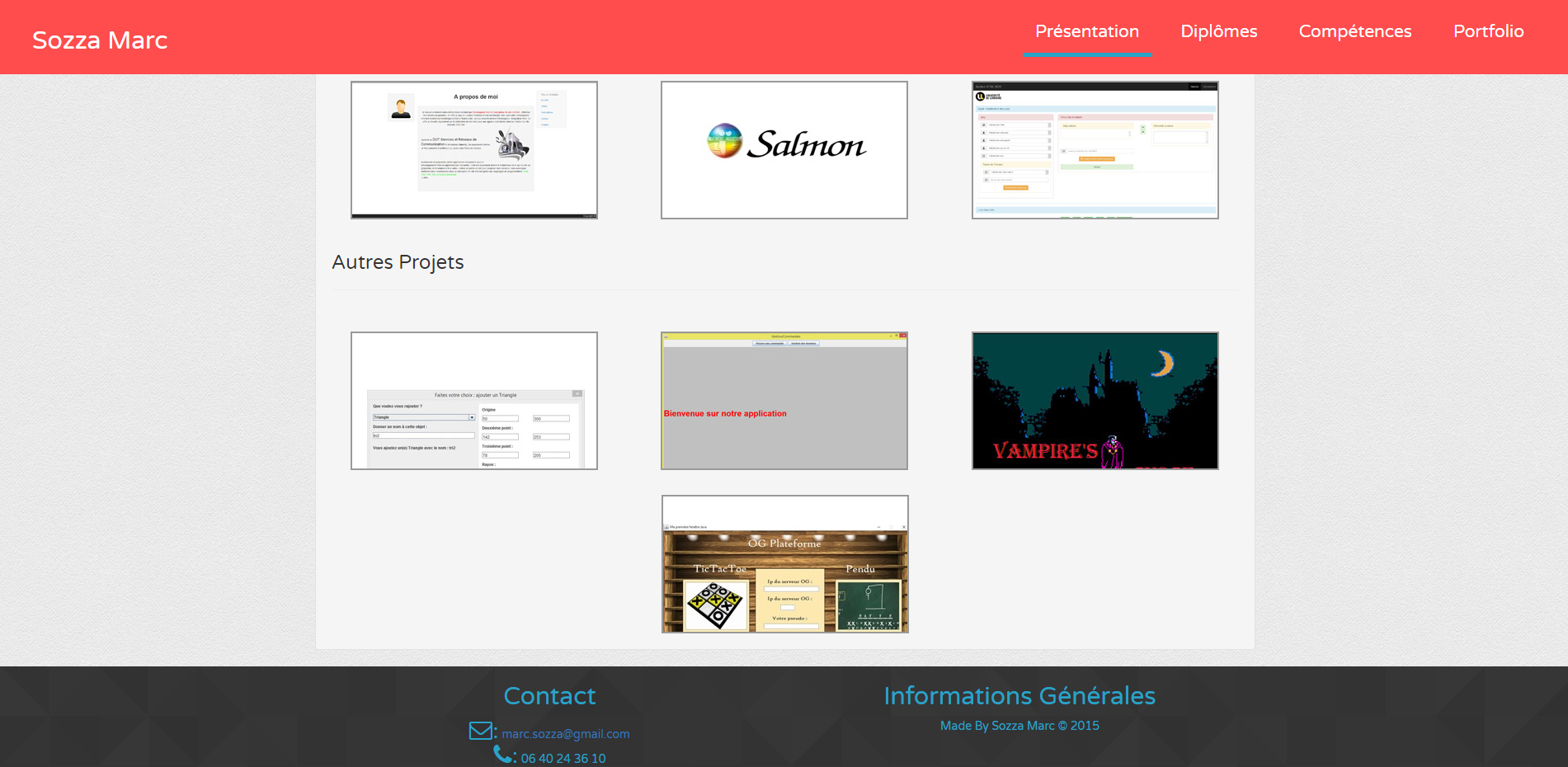1568x767 pixels.
Task: Open the Compétences menu item
Action: click(1354, 31)
